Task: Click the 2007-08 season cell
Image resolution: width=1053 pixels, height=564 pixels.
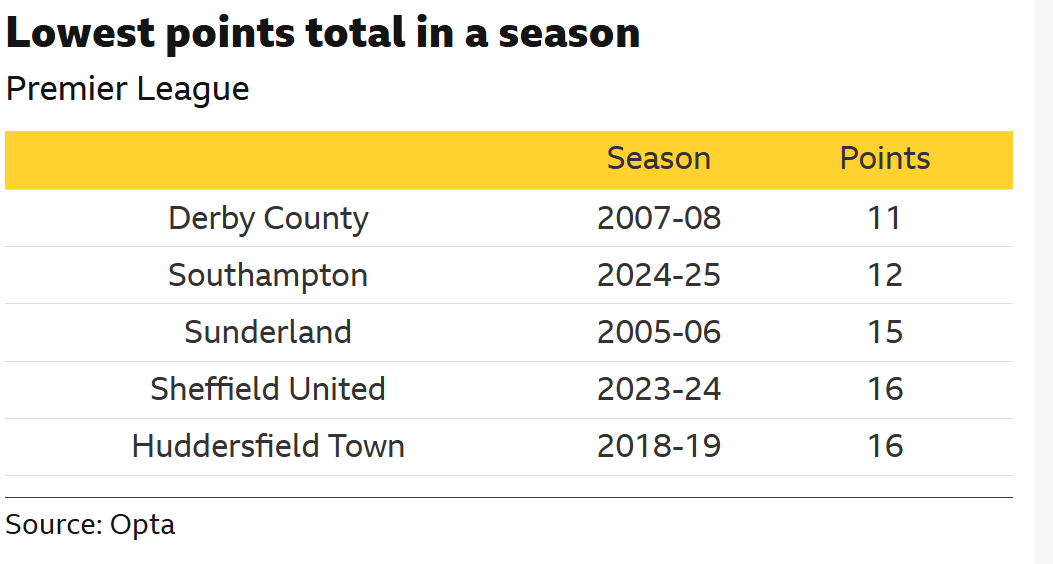Action: pos(658,218)
